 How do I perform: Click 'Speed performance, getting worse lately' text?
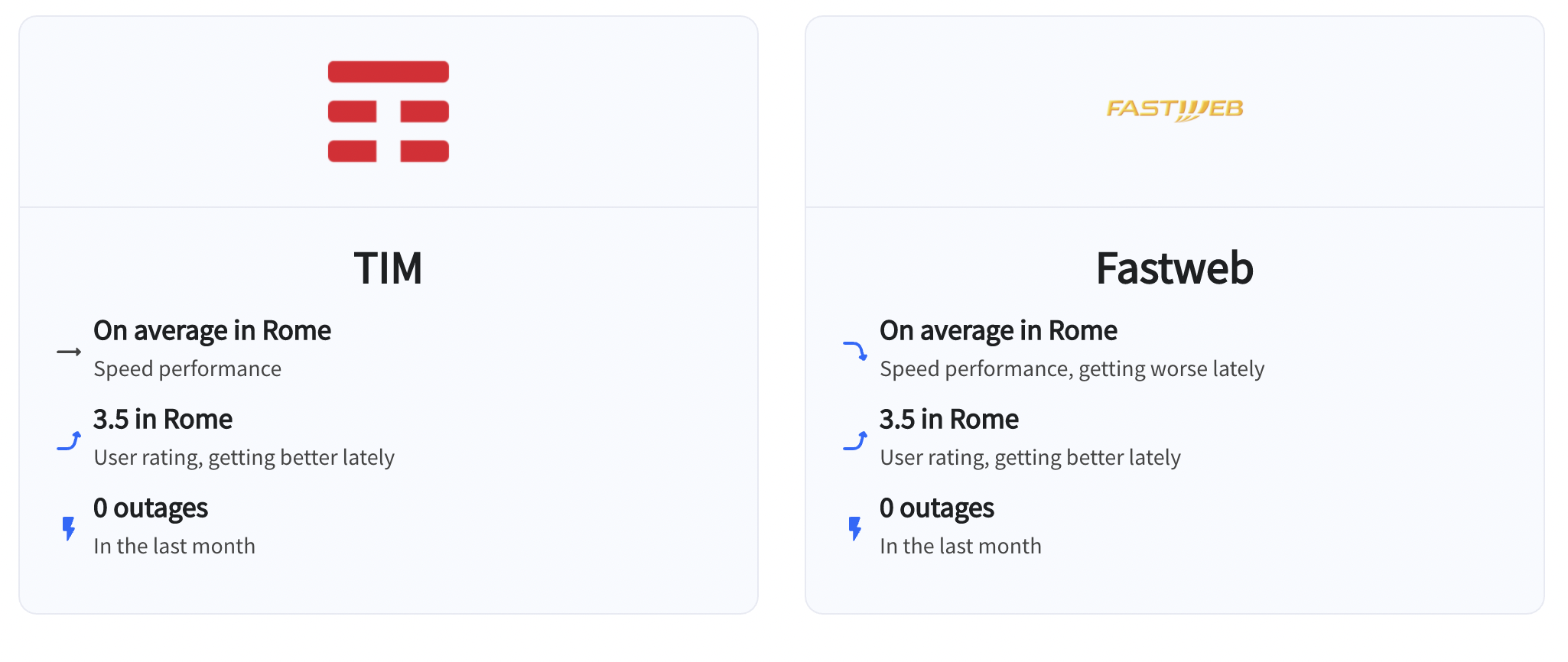(x=1072, y=369)
